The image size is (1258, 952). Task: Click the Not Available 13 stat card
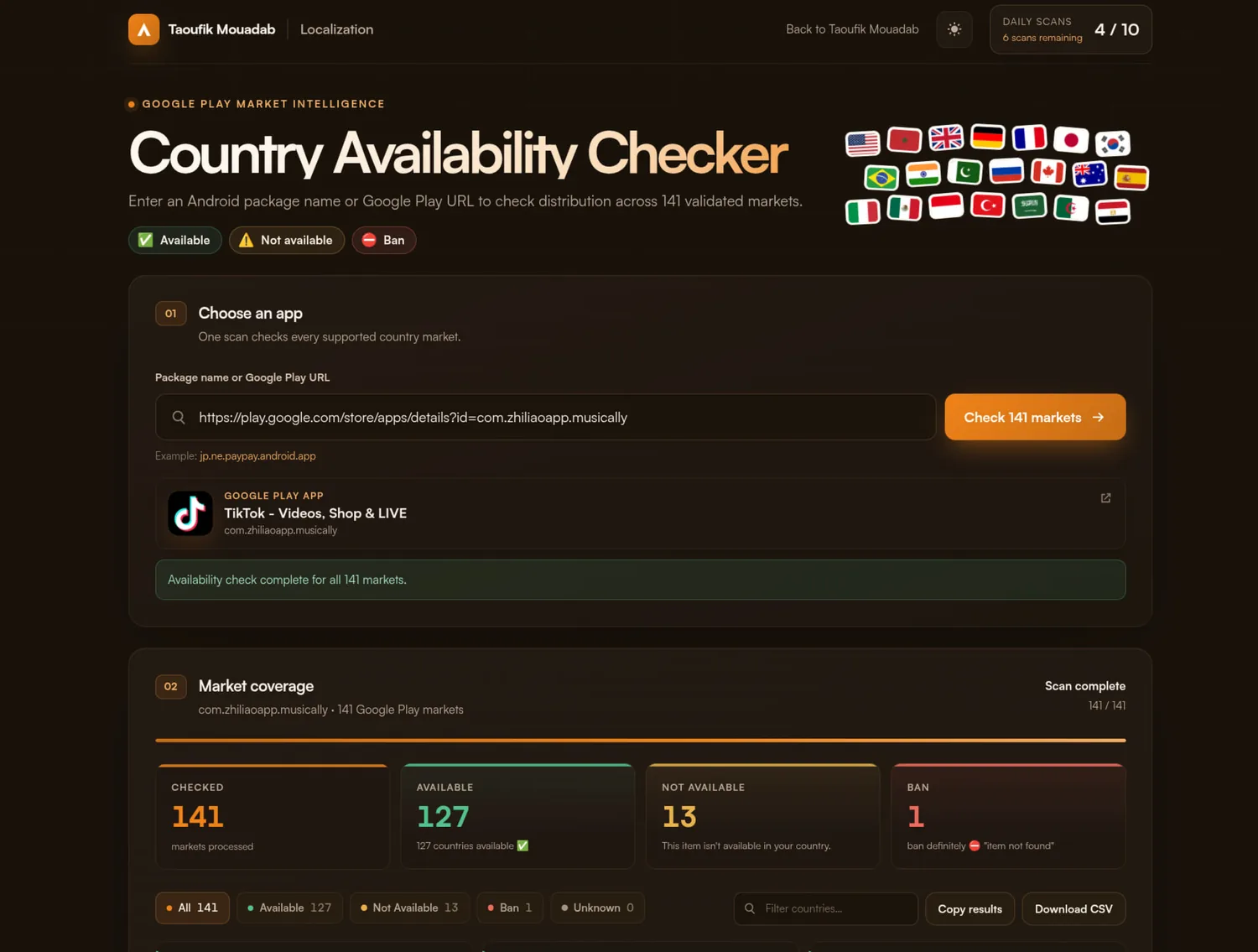coord(763,816)
